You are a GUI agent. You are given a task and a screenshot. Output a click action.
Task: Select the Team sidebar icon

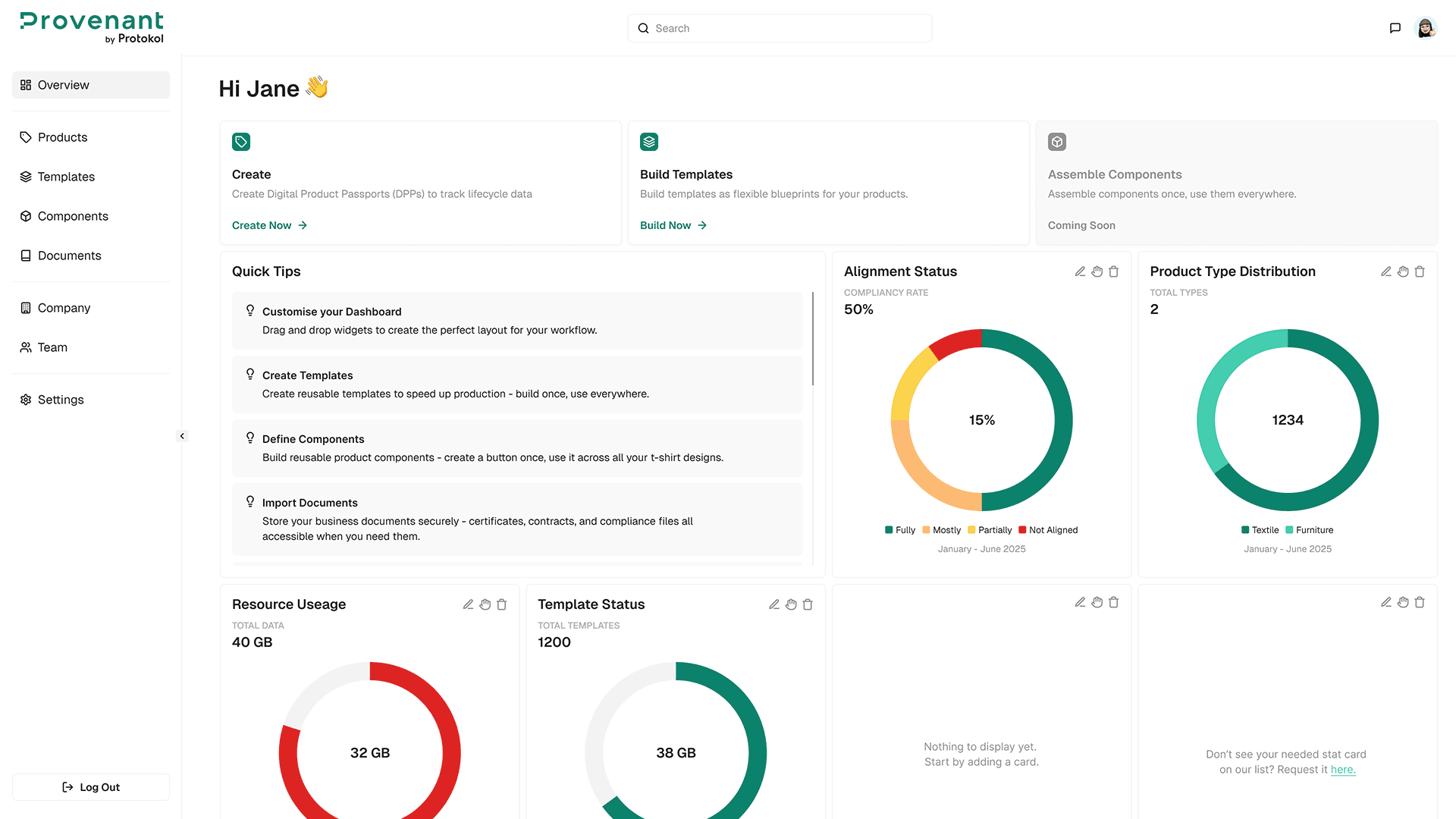(26, 347)
